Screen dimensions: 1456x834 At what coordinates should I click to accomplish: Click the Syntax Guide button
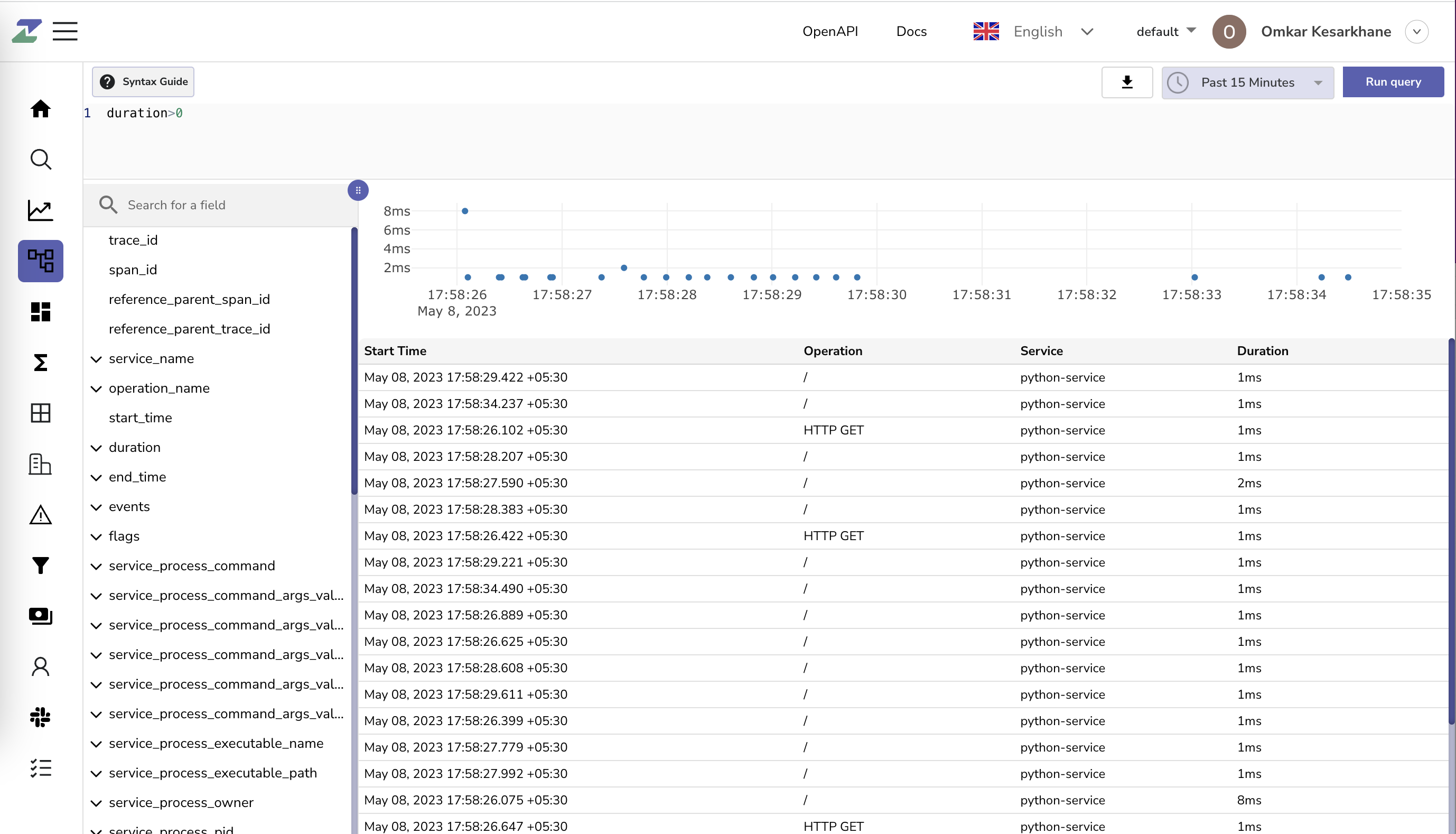tap(143, 81)
